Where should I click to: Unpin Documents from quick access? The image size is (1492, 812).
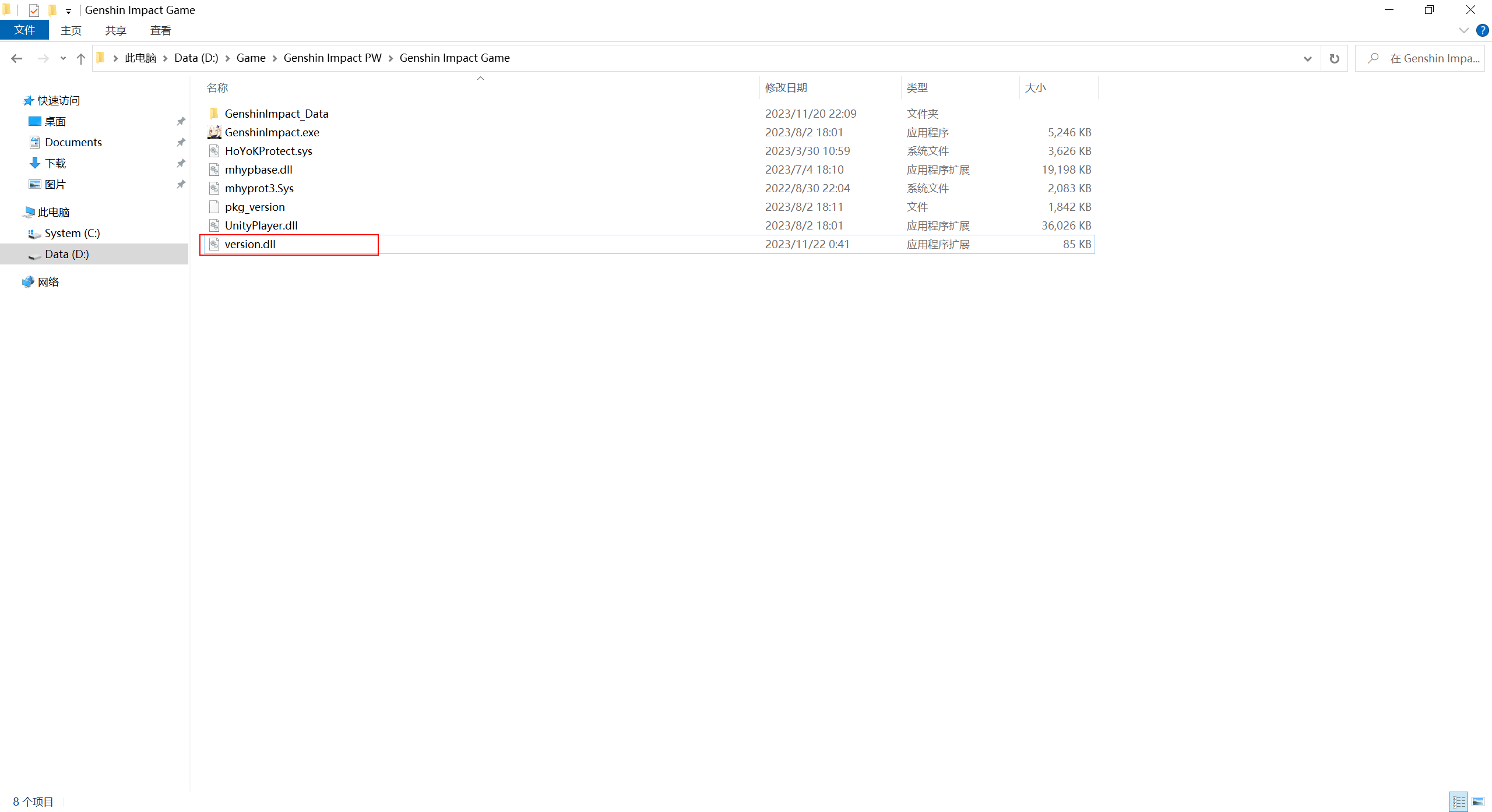181,142
